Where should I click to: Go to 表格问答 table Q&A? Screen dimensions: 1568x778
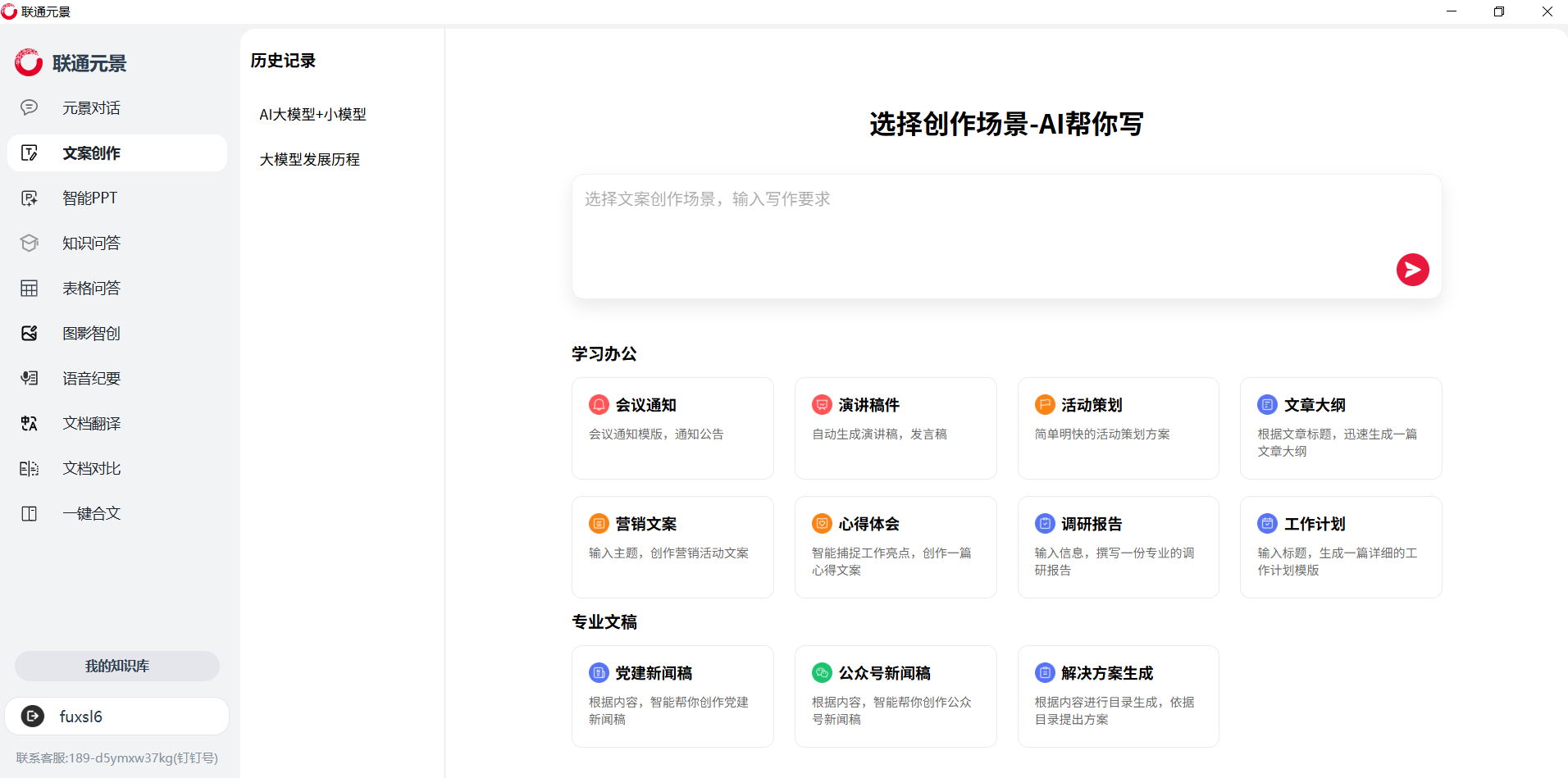point(91,289)
